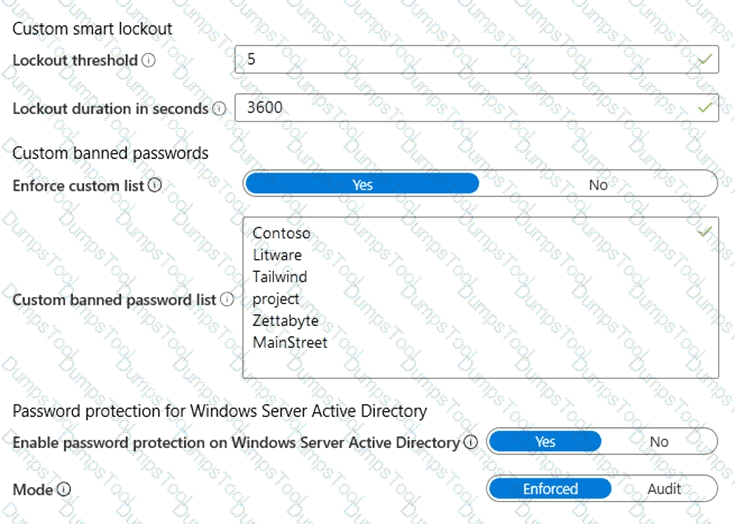735x524 pixels.
Task: Click the info icon beside Lockout duration in seconds
Action: 219,108
